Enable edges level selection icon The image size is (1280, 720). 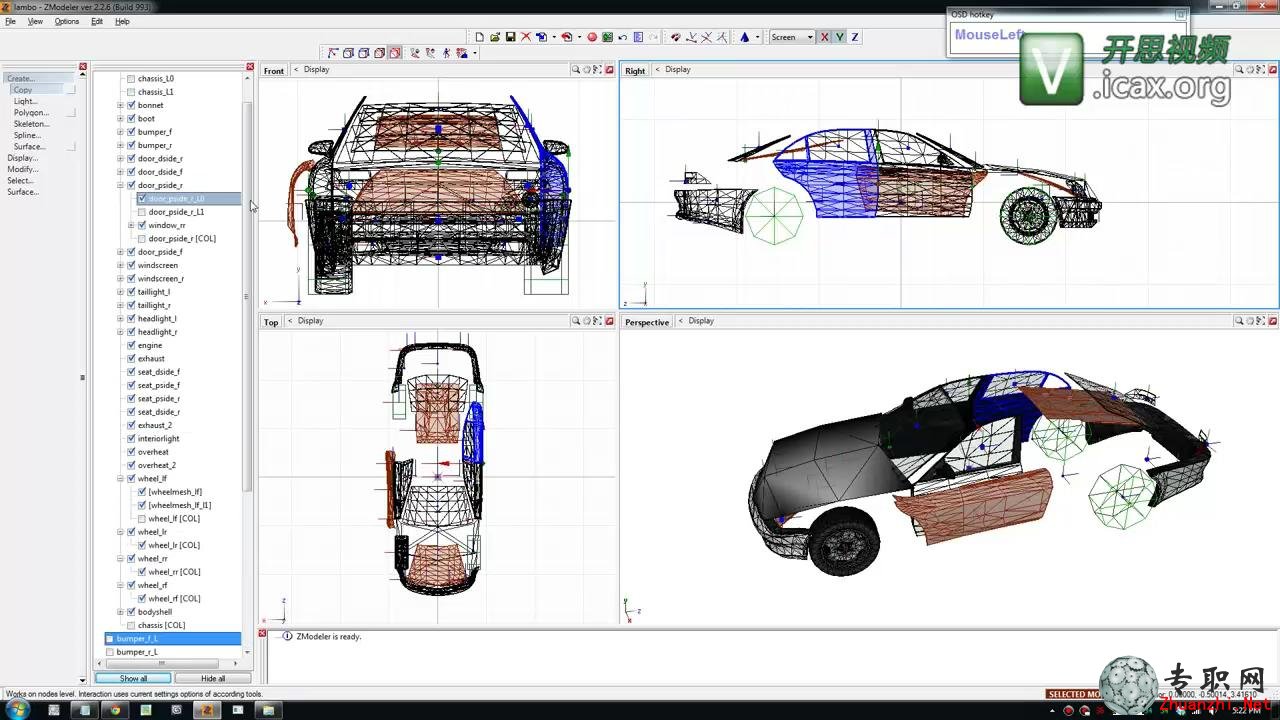(348, 53)
